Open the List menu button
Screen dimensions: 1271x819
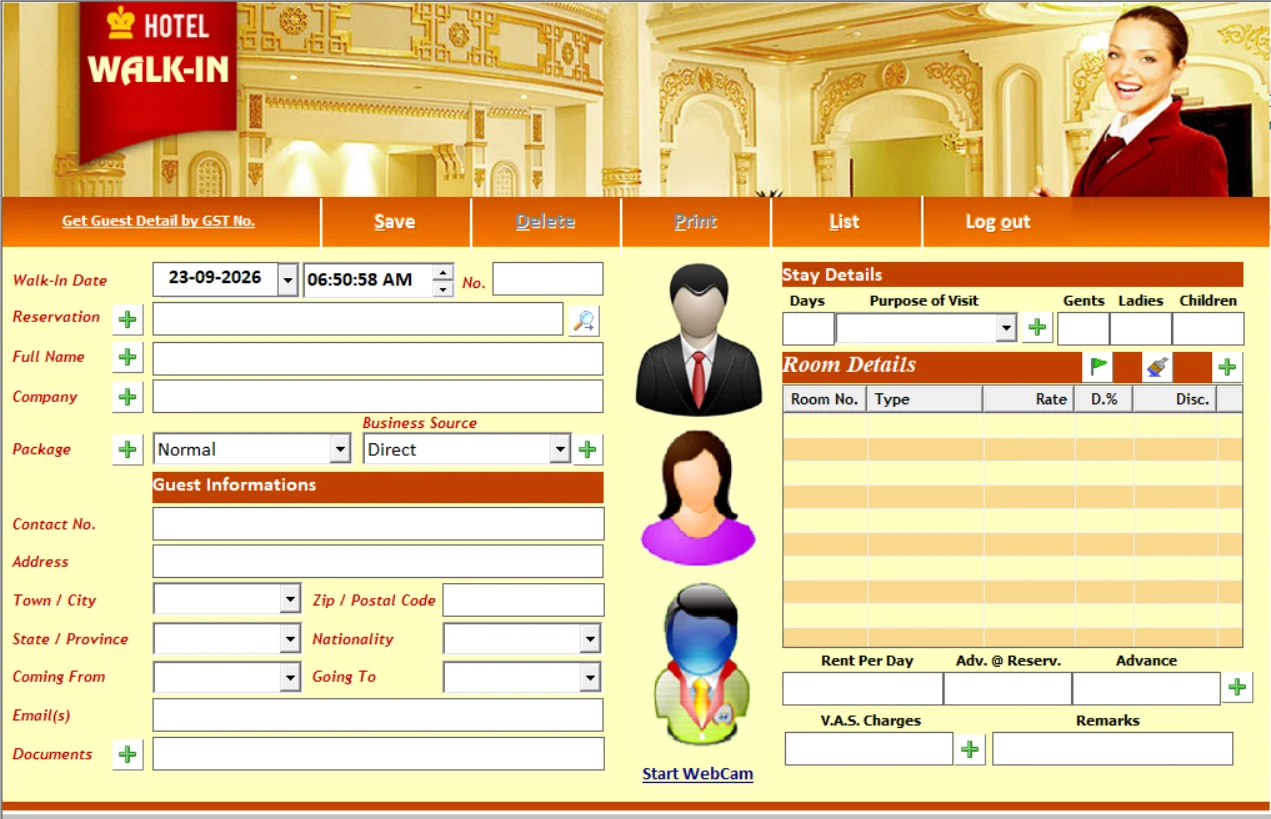845,222
